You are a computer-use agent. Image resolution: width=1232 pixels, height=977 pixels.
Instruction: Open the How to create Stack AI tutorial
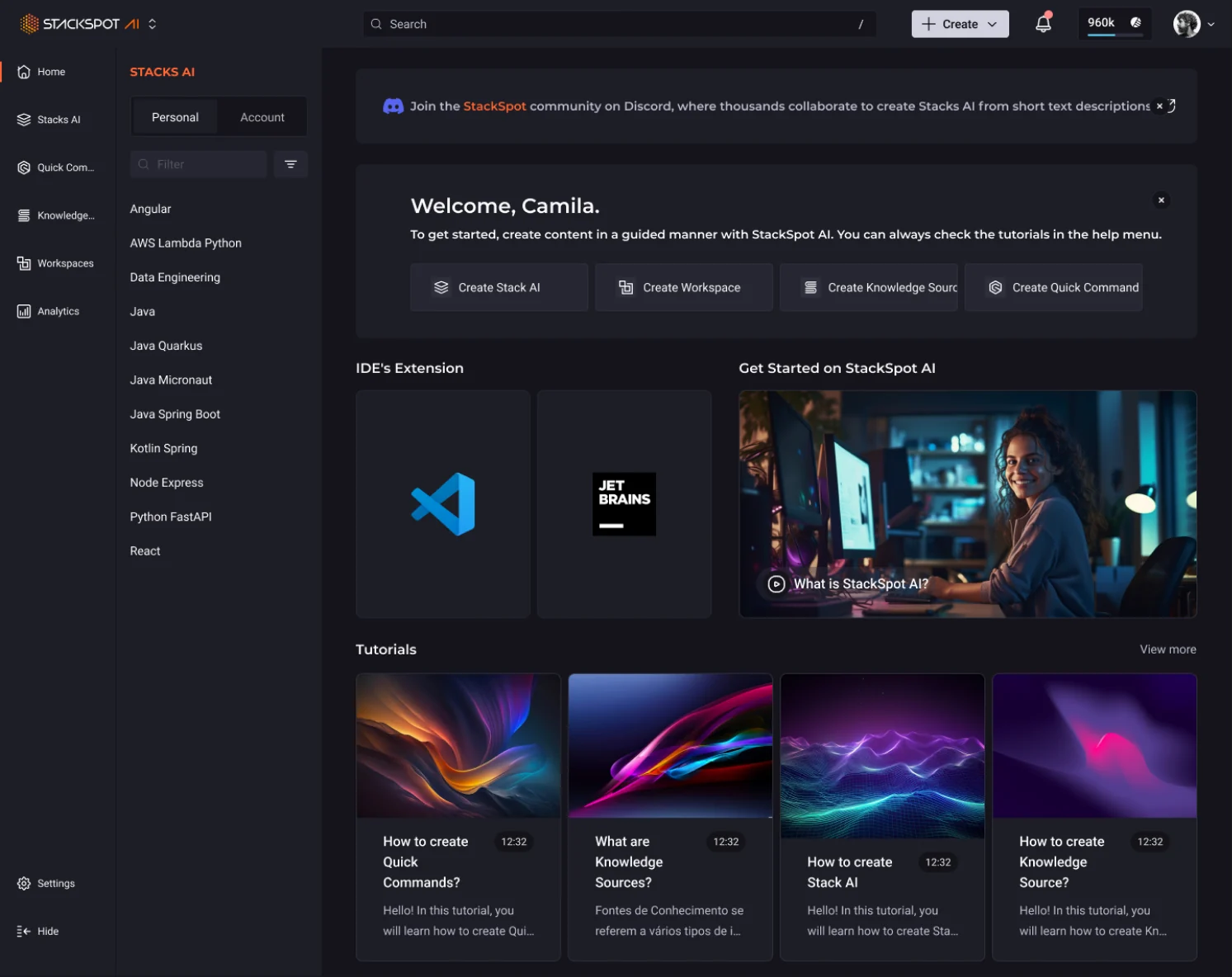tap(882, 817)
